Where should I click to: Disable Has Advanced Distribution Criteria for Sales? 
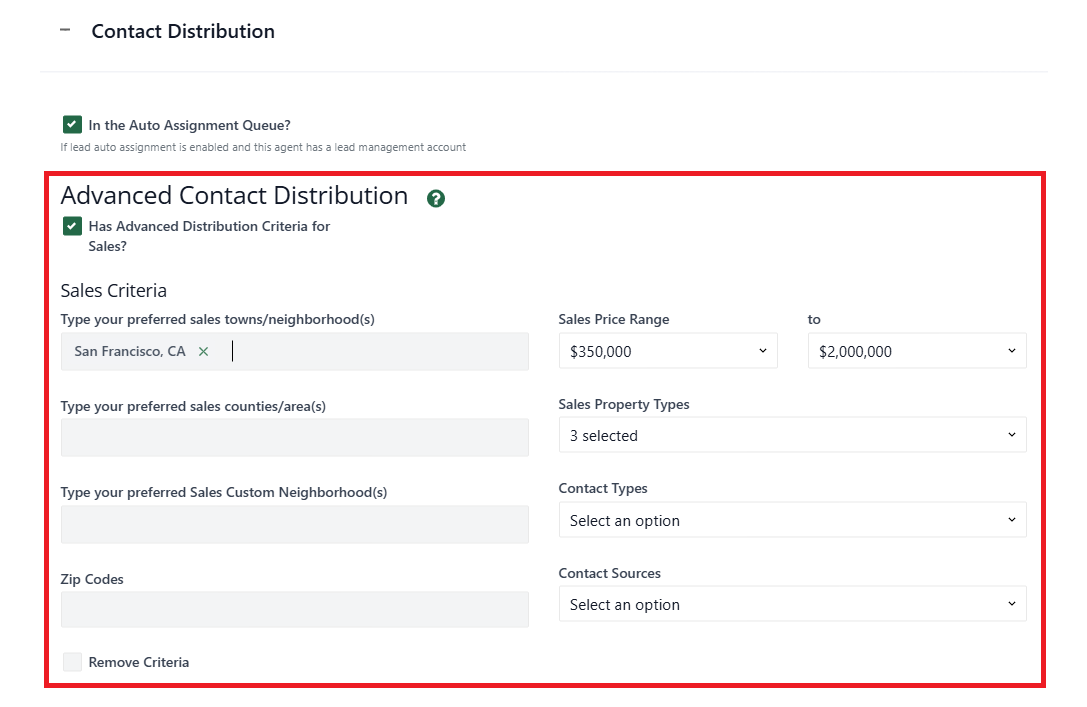(71, 226)
